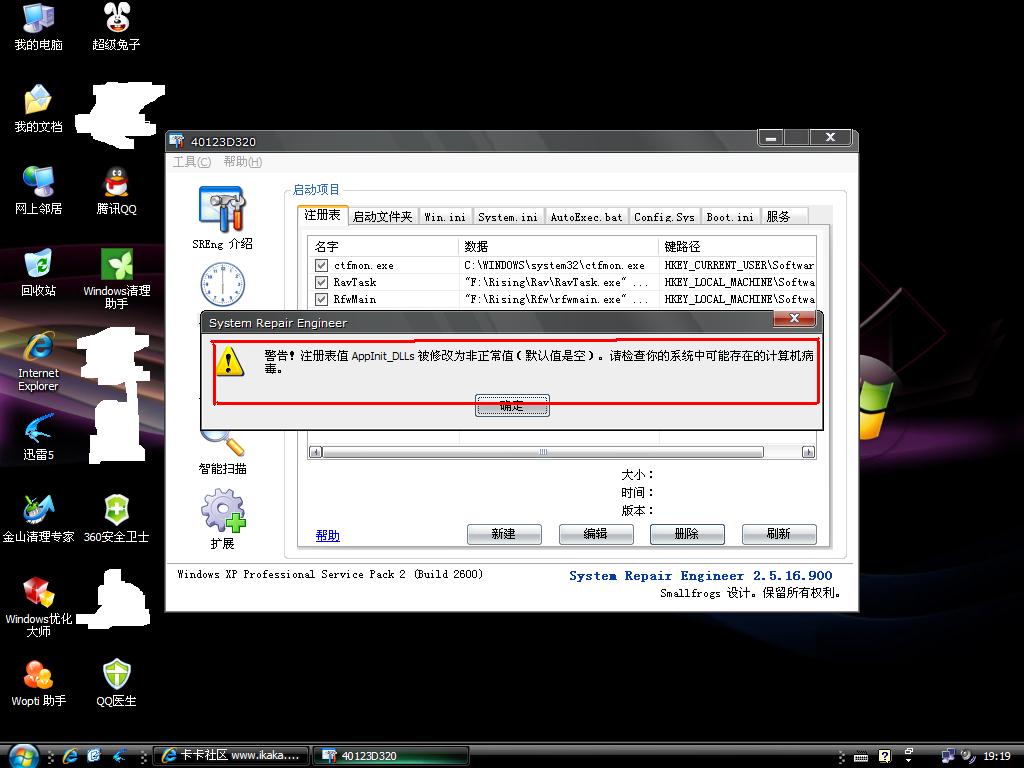Click the 确定 button in warning dialog

click(x=512, y=406)
